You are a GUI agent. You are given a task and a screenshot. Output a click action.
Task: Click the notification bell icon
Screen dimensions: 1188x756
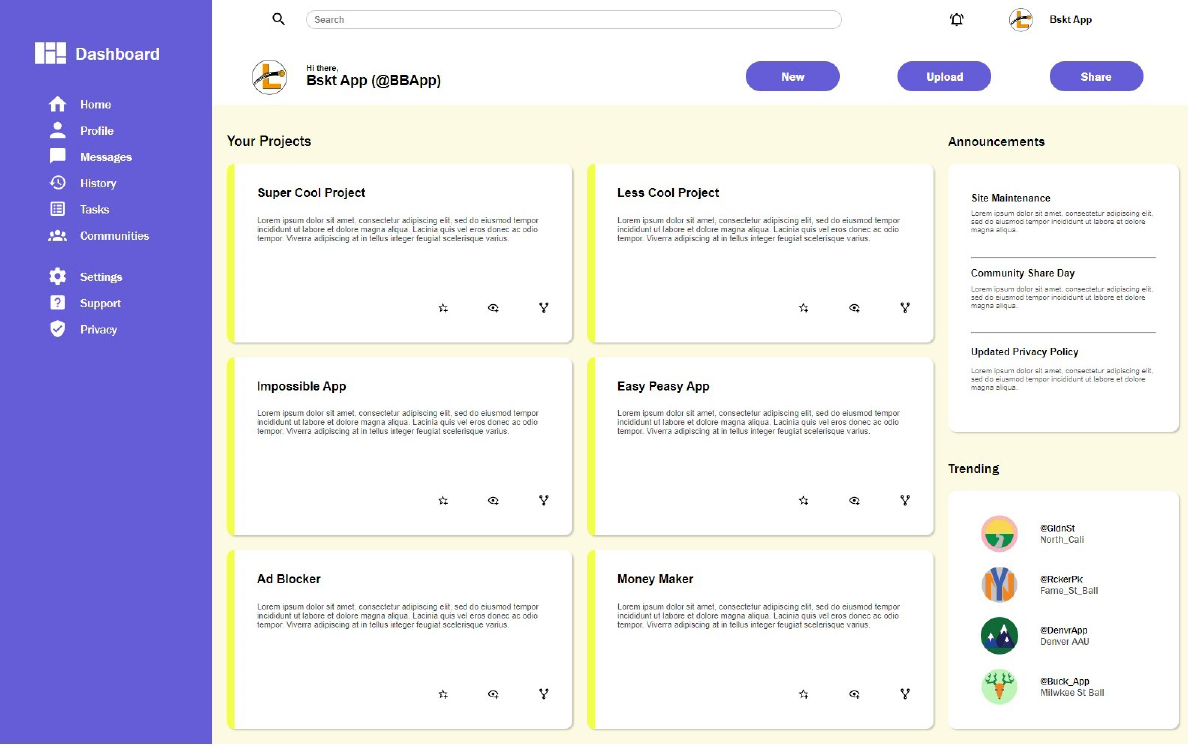957,19
